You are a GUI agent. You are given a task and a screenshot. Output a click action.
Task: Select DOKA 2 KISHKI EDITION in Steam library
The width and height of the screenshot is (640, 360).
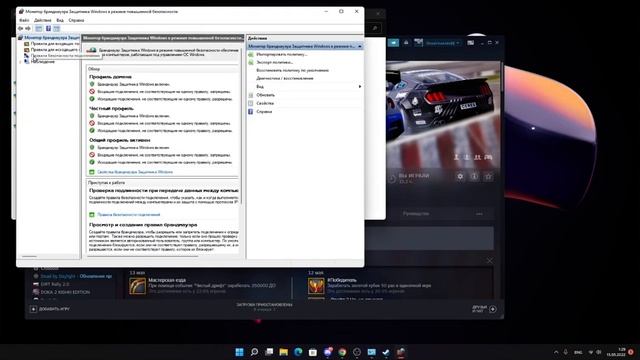[61, 292]
